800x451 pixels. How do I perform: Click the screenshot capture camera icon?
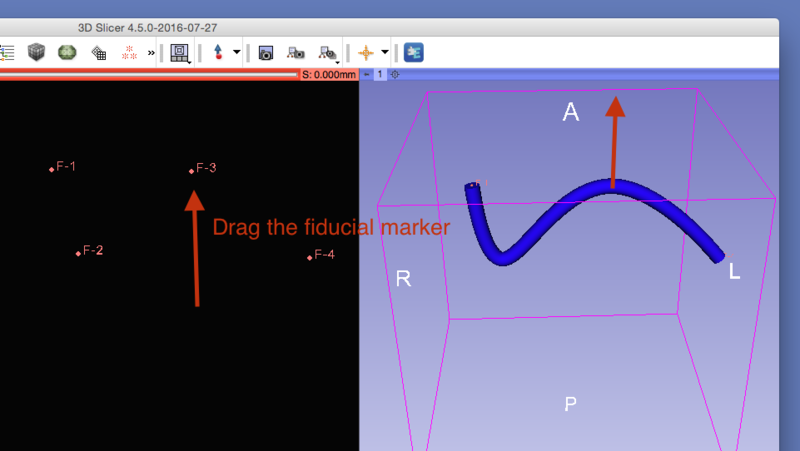267,52
